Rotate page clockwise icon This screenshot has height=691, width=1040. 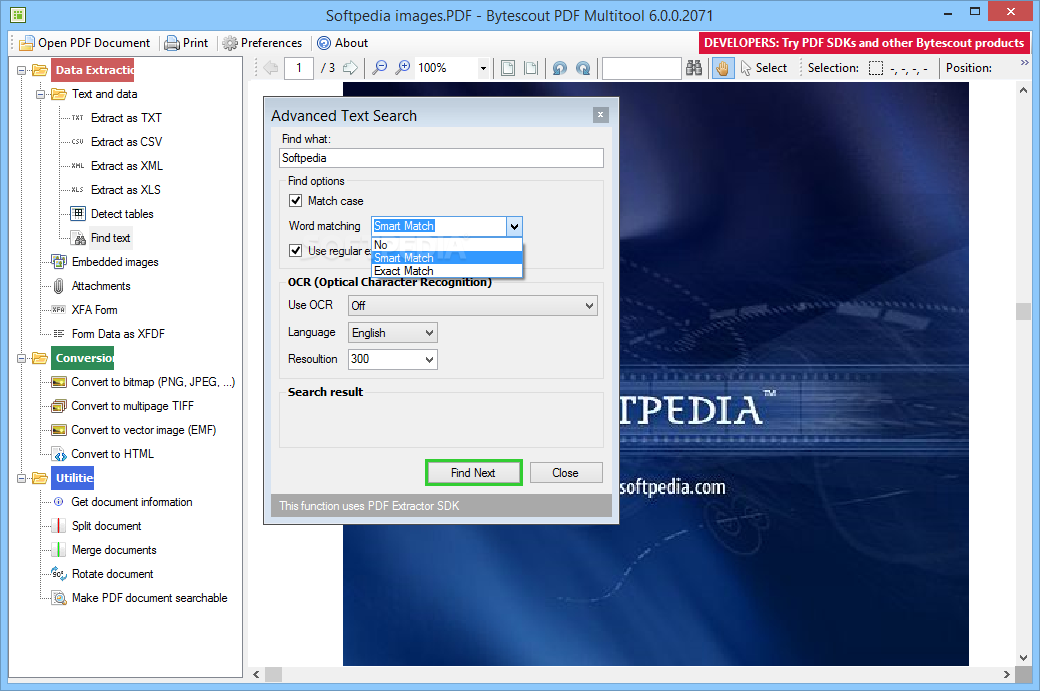583,68
